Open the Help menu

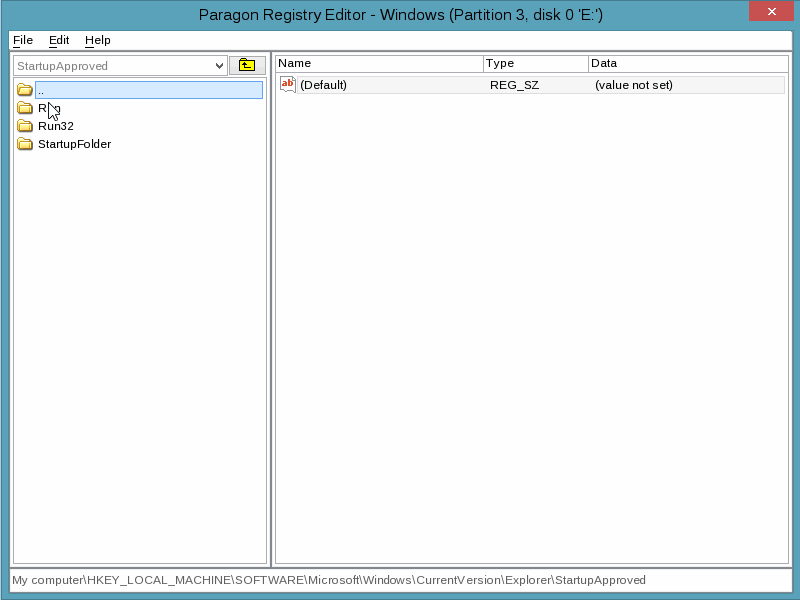click(97, 40)
